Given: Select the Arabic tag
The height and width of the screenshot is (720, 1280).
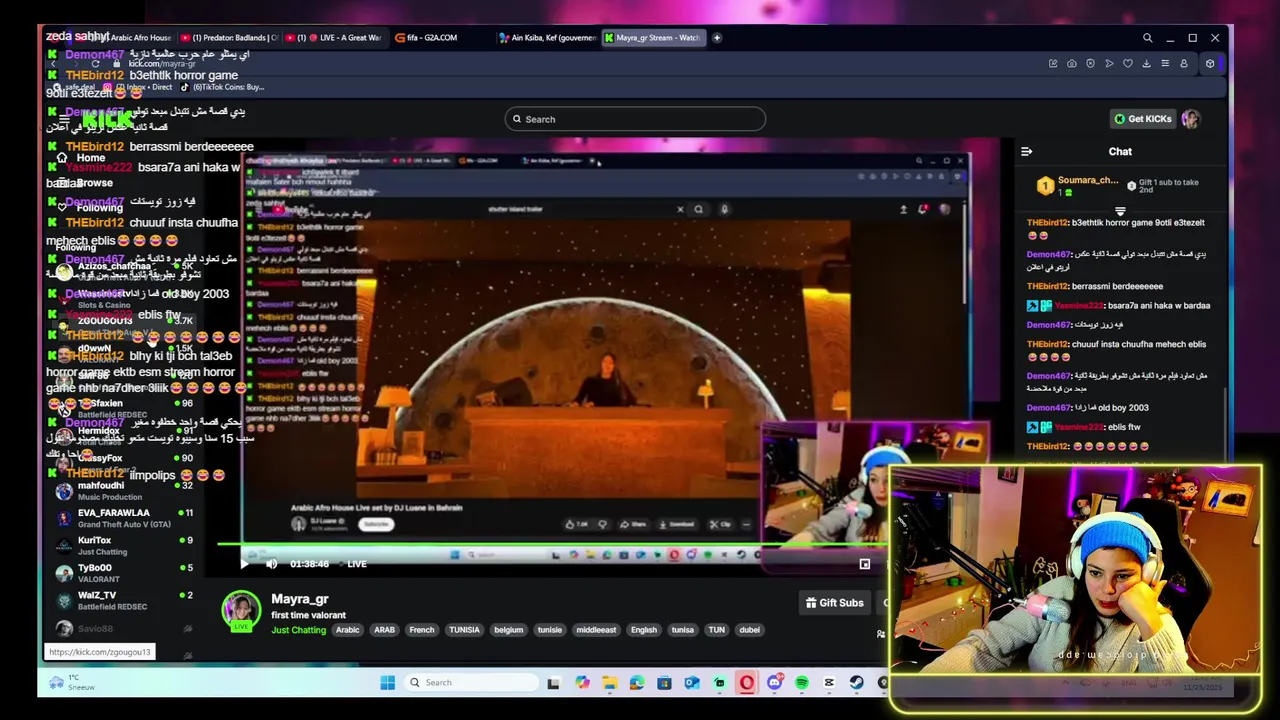Looking at the screenshot, I should point(347,630).
